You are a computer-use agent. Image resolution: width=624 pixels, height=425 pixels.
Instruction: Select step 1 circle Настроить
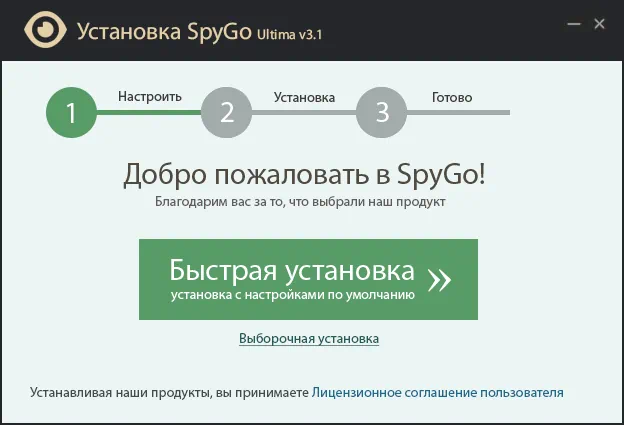pos(72,113)
